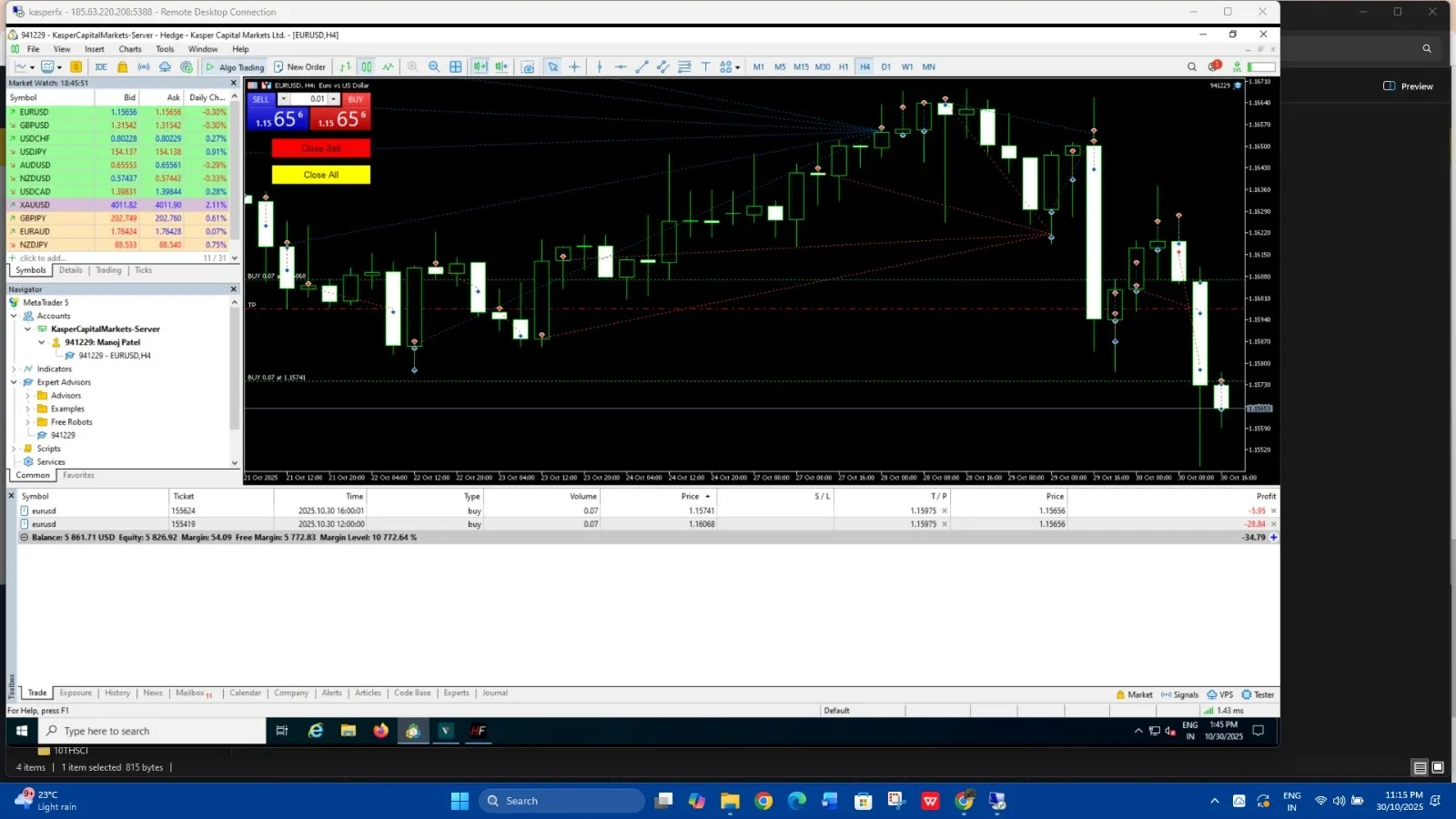
Task: Click the yellow Close All button
Action: 321,175
